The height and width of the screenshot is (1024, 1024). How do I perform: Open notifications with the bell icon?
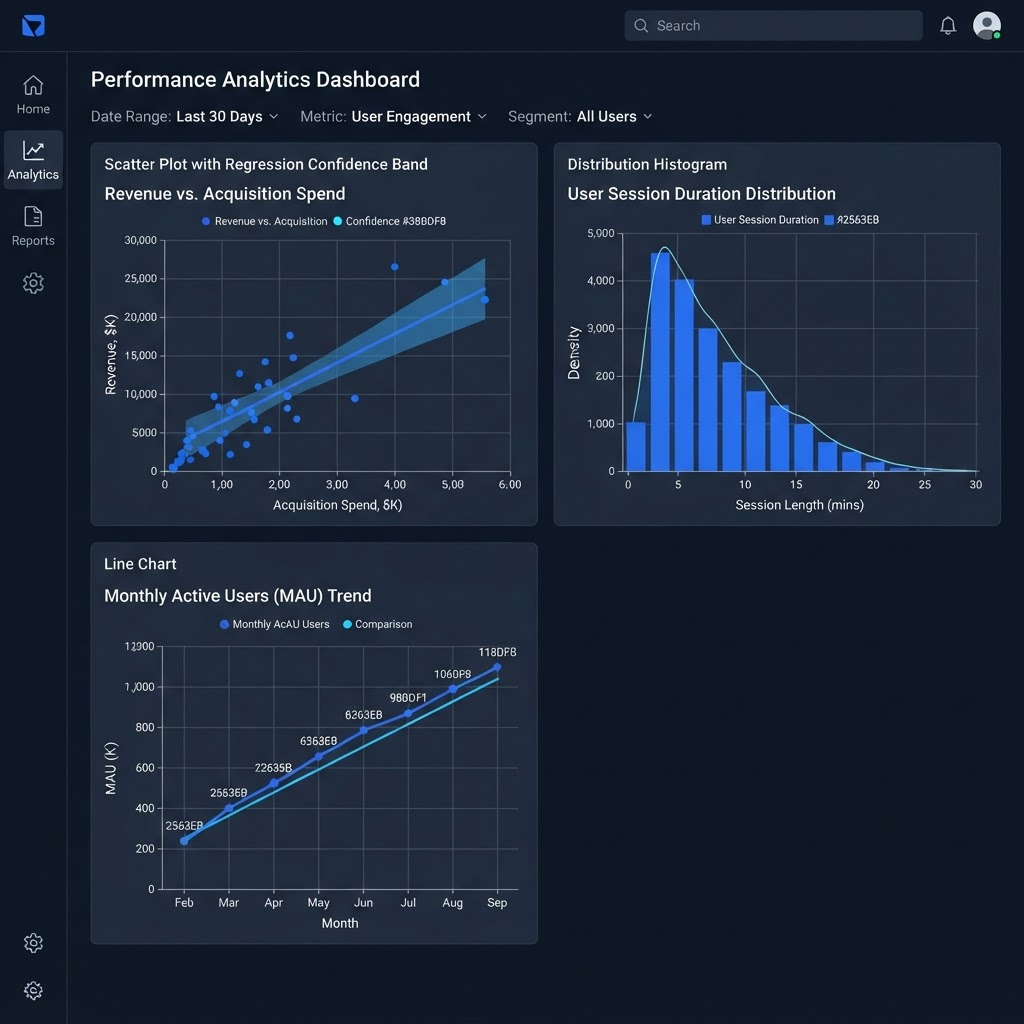[x=948, y=25]
